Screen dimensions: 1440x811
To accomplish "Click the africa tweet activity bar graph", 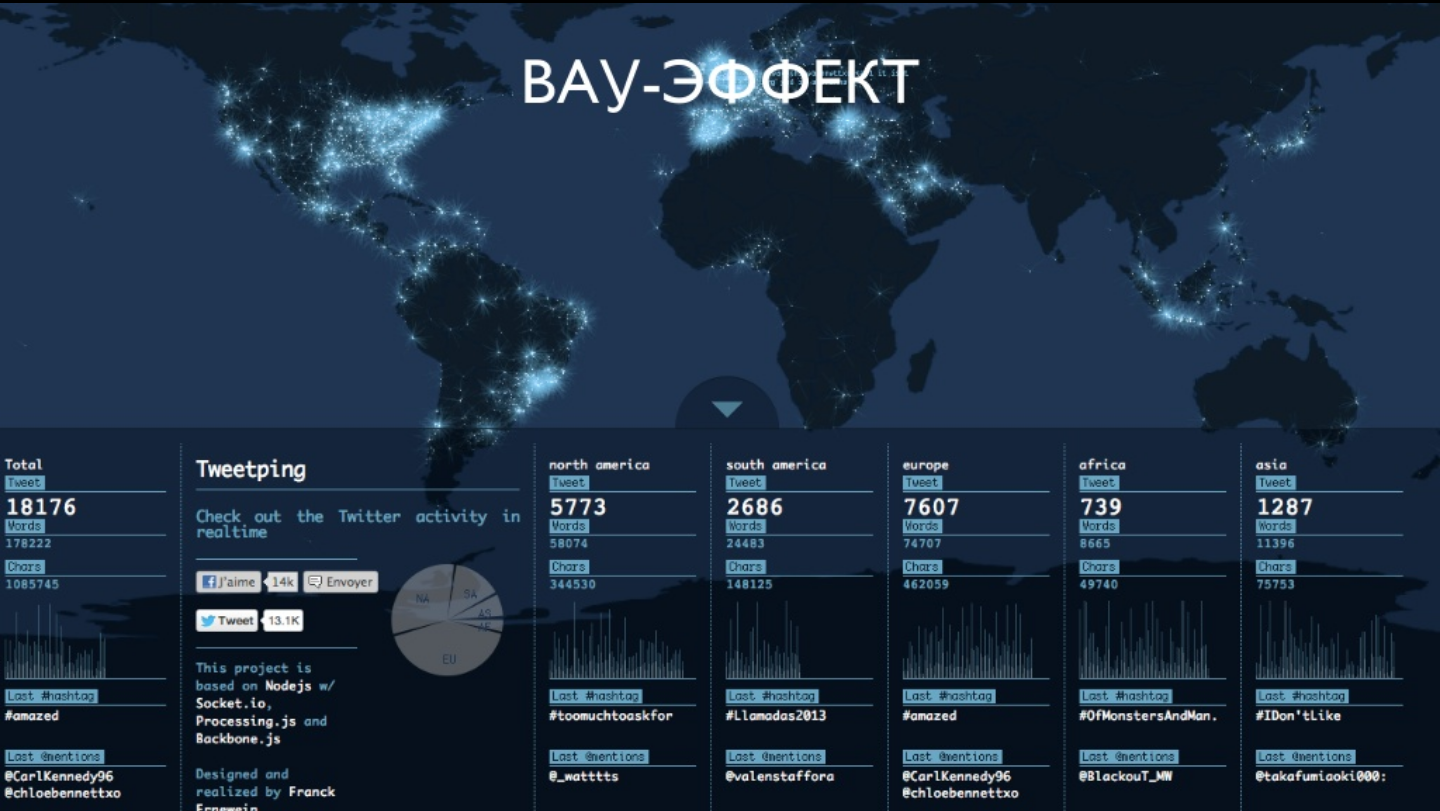I will pyautogui.click(x=1146, y=642).
